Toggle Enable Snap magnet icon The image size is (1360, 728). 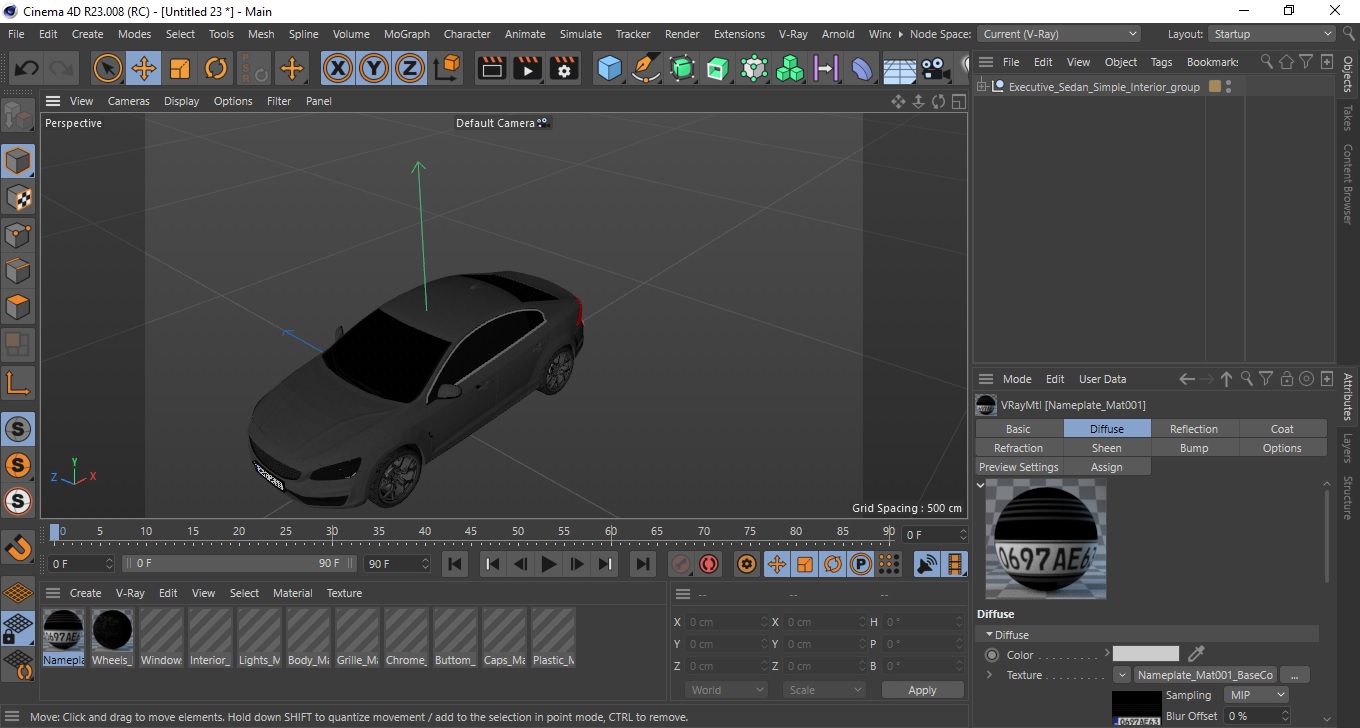[x=18, y=547]
